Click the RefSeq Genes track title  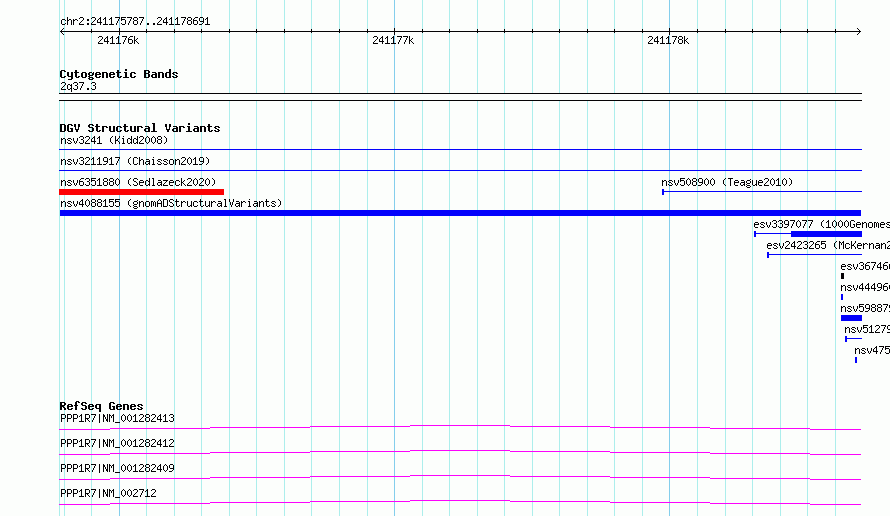click(102, 406)
